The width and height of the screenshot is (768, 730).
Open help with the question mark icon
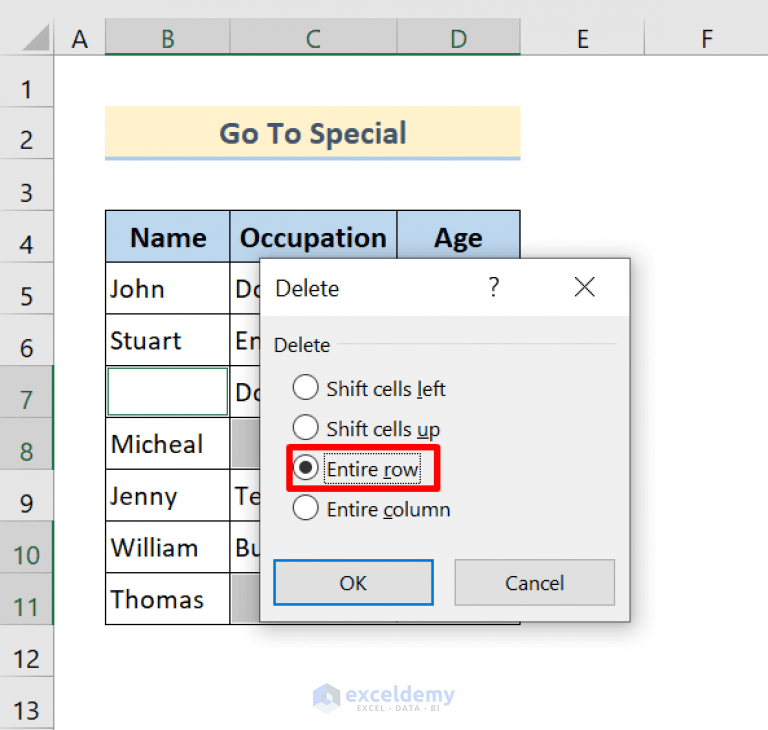click(494, 287)
